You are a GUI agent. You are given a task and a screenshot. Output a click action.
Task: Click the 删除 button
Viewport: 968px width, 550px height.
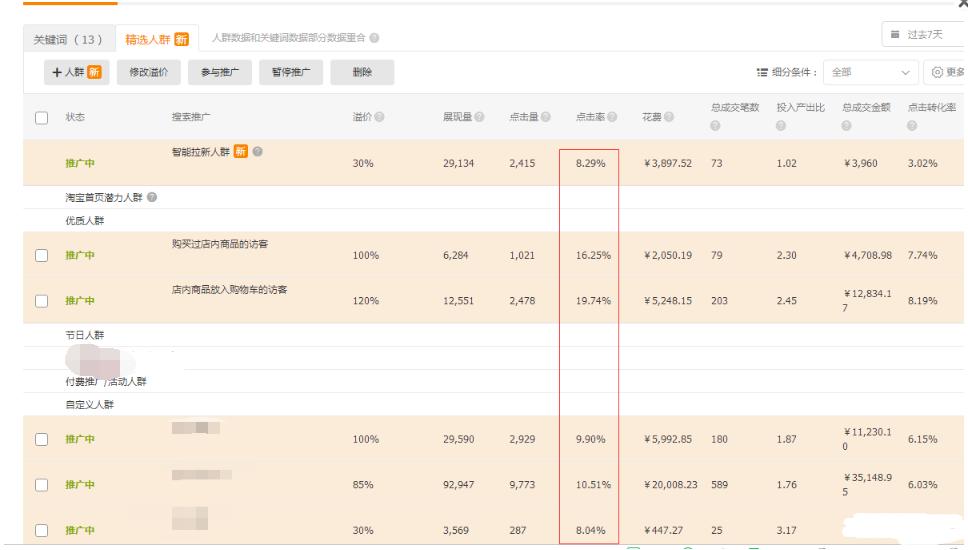(362, 72)
